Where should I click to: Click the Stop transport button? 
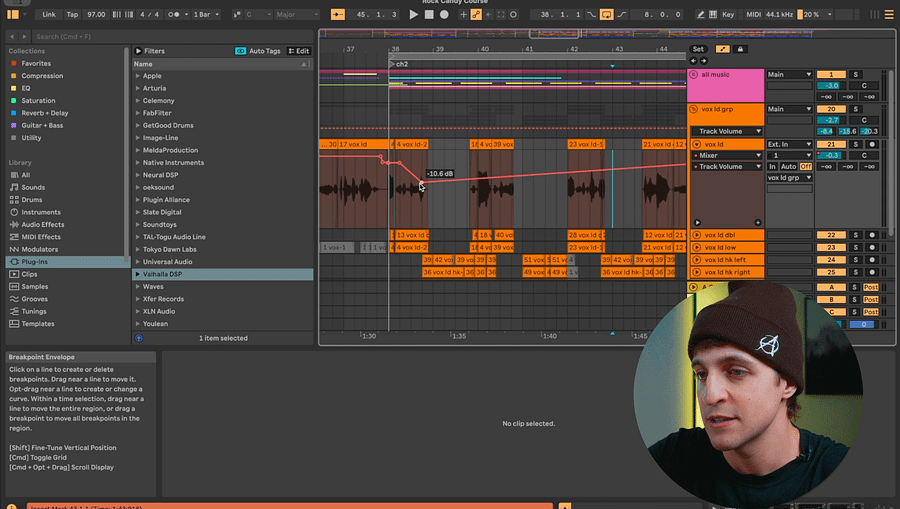[429, 14]
